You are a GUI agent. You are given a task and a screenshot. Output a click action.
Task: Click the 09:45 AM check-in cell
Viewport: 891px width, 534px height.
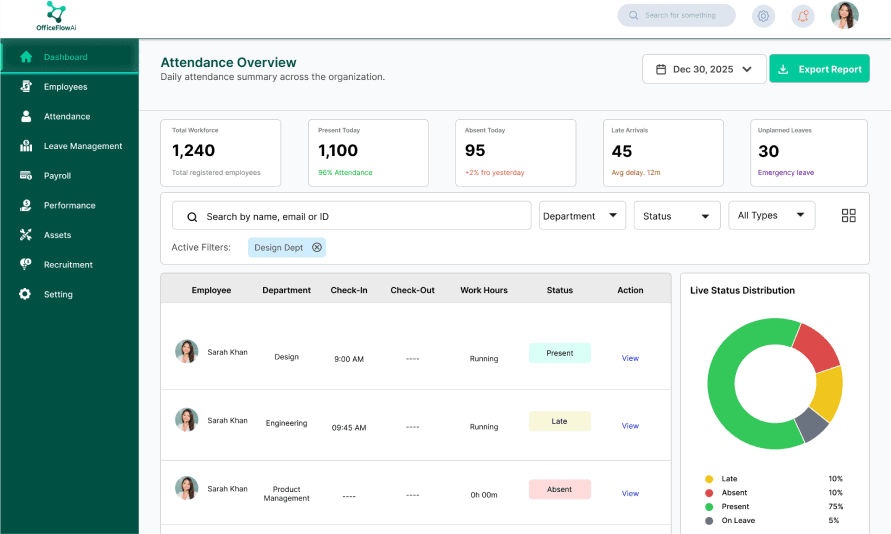click(349, 427)
